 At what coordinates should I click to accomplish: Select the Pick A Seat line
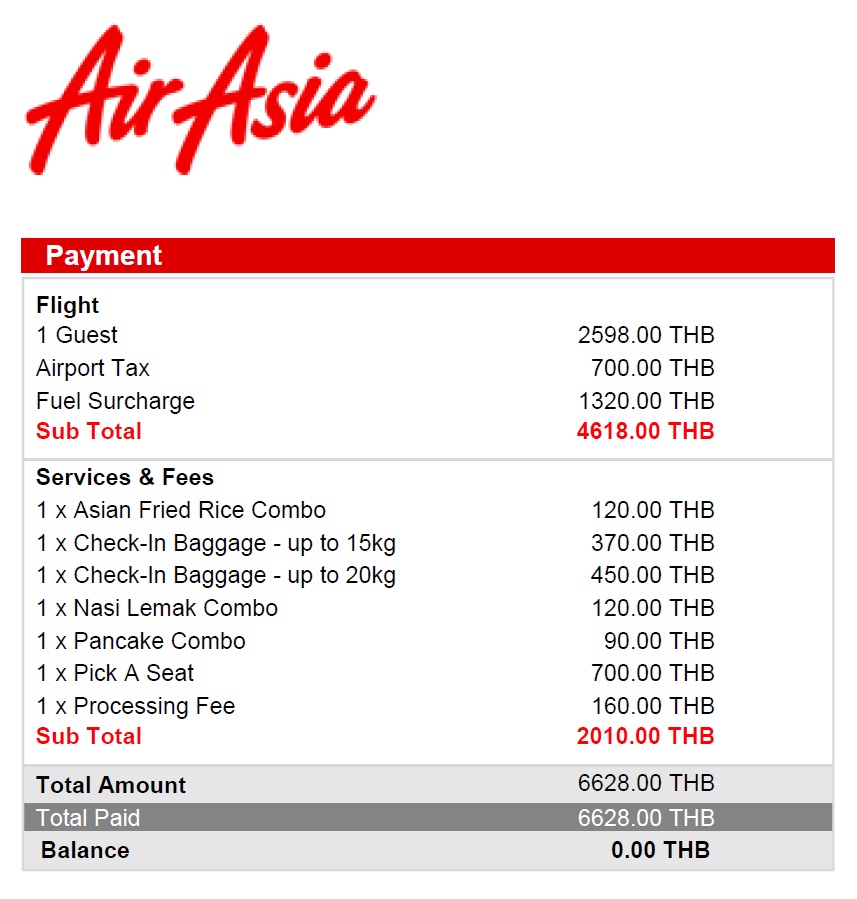point(375,673)
